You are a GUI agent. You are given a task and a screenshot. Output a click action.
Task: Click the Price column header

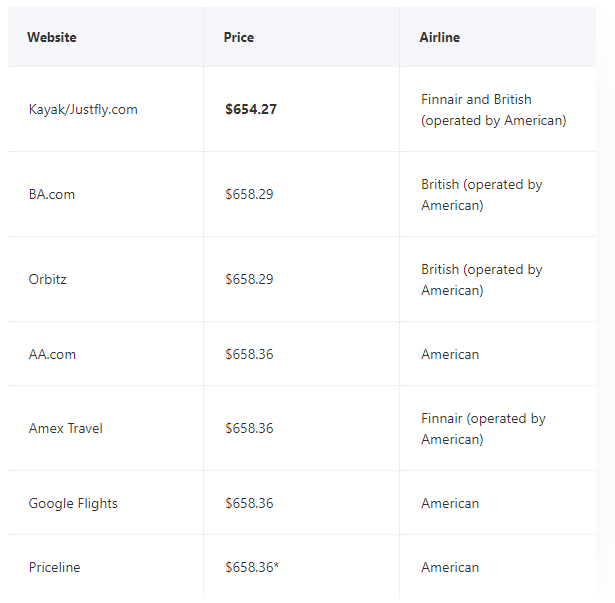tap(238, 38)
